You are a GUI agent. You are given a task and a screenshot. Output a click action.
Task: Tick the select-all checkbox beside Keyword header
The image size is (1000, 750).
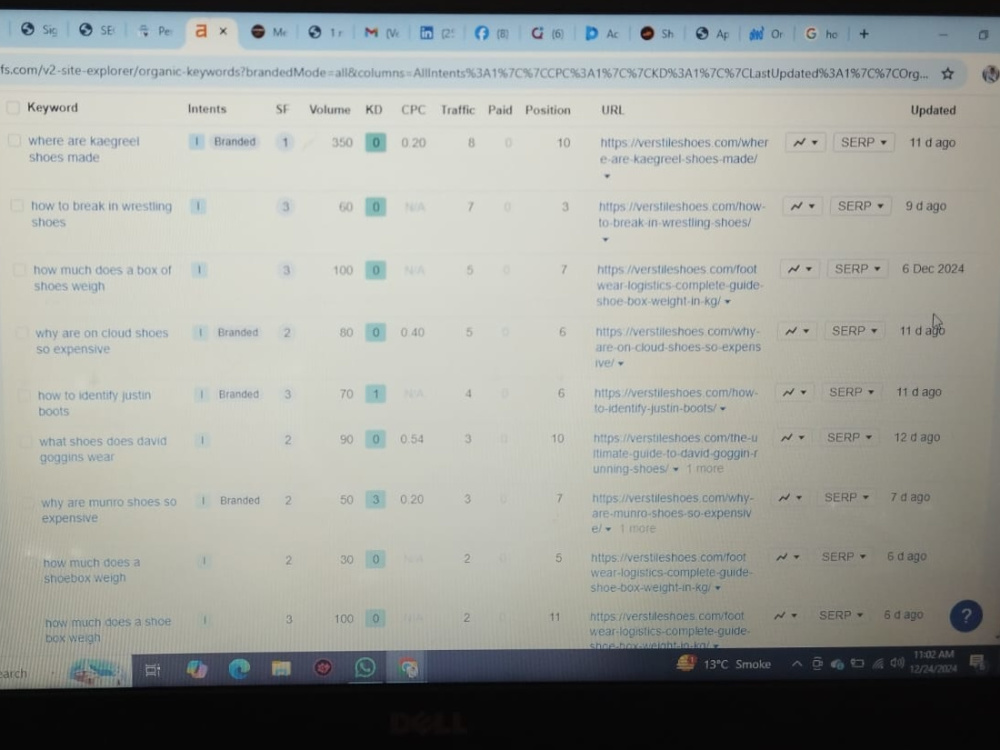pyautogui.click(x=13, y=107)
